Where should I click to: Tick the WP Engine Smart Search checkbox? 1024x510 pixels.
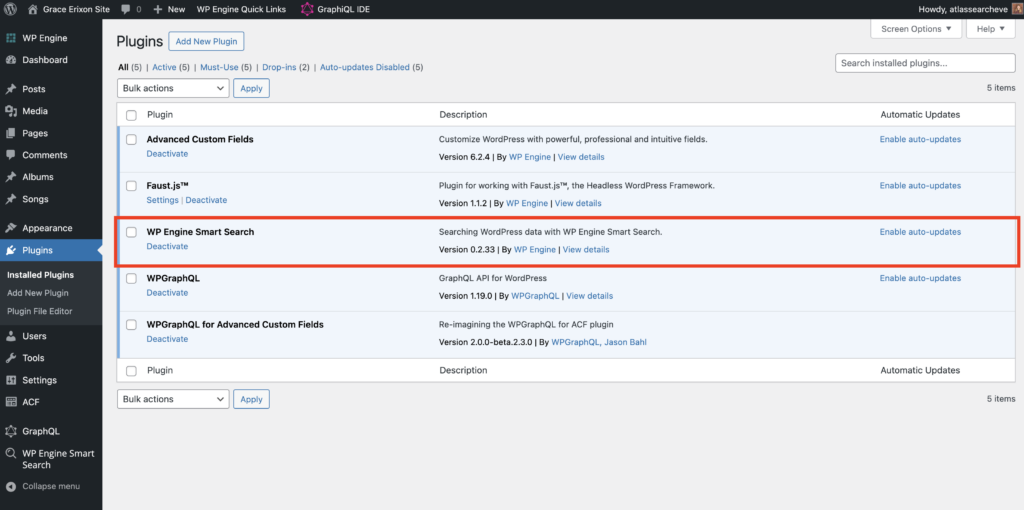(131, 232)
